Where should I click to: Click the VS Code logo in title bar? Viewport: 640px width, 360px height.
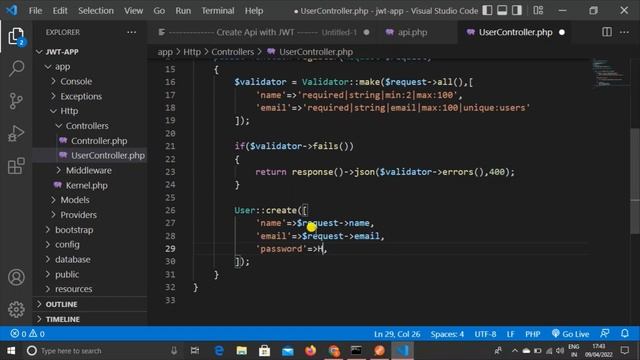pos(11,10)
